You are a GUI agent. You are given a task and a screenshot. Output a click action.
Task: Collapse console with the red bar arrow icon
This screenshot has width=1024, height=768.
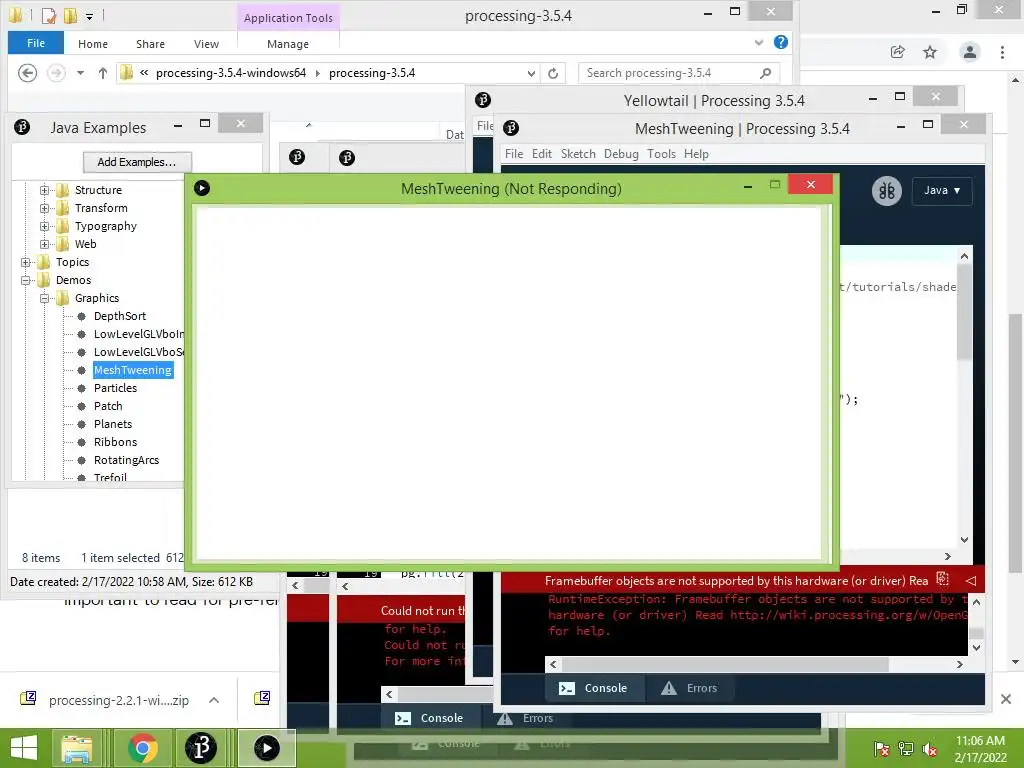pos(970,580)
